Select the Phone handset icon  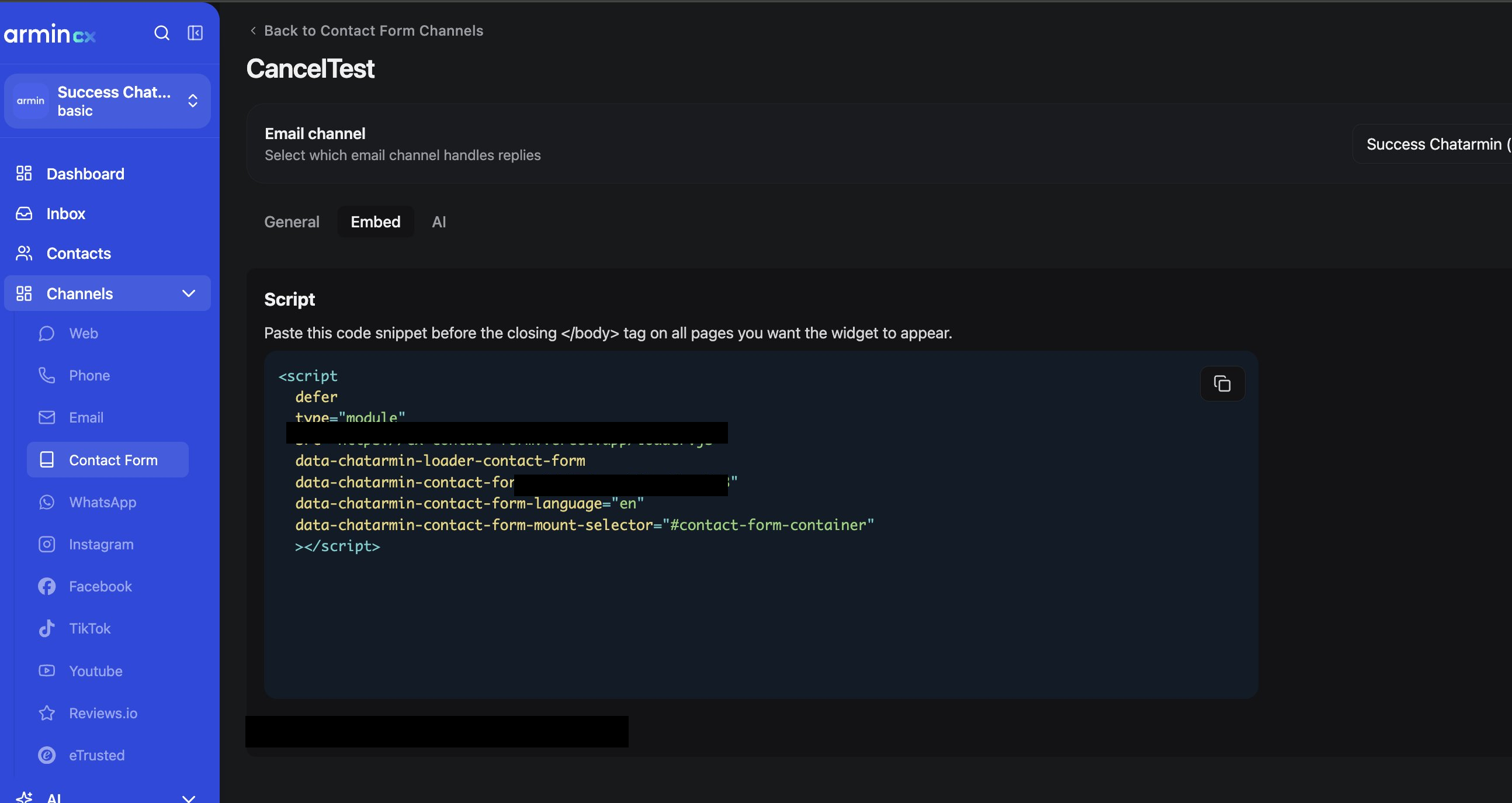coord(46,375)
